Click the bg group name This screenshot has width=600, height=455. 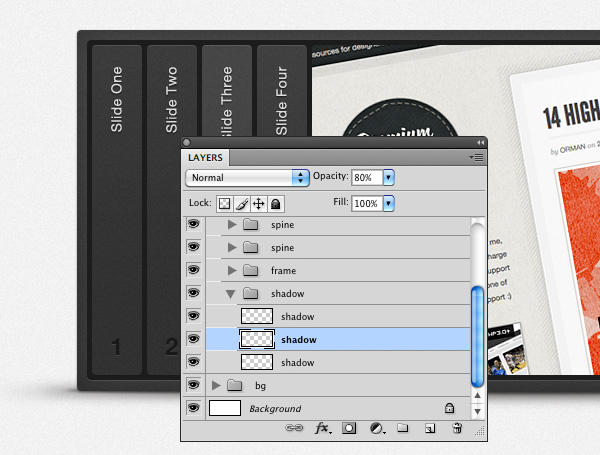tap(260, 386)
